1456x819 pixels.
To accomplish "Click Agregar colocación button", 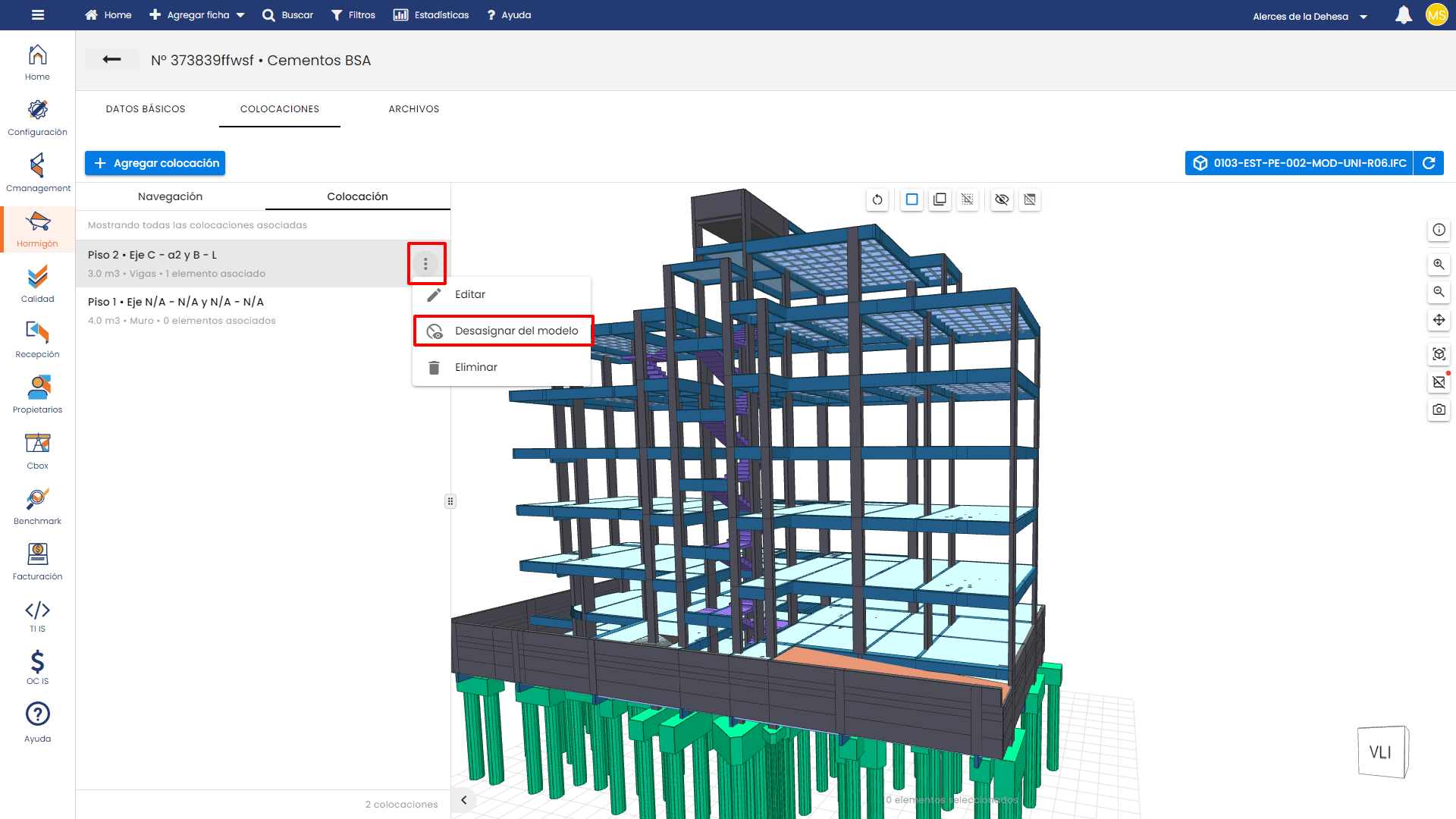I will (x=155, y=163).
